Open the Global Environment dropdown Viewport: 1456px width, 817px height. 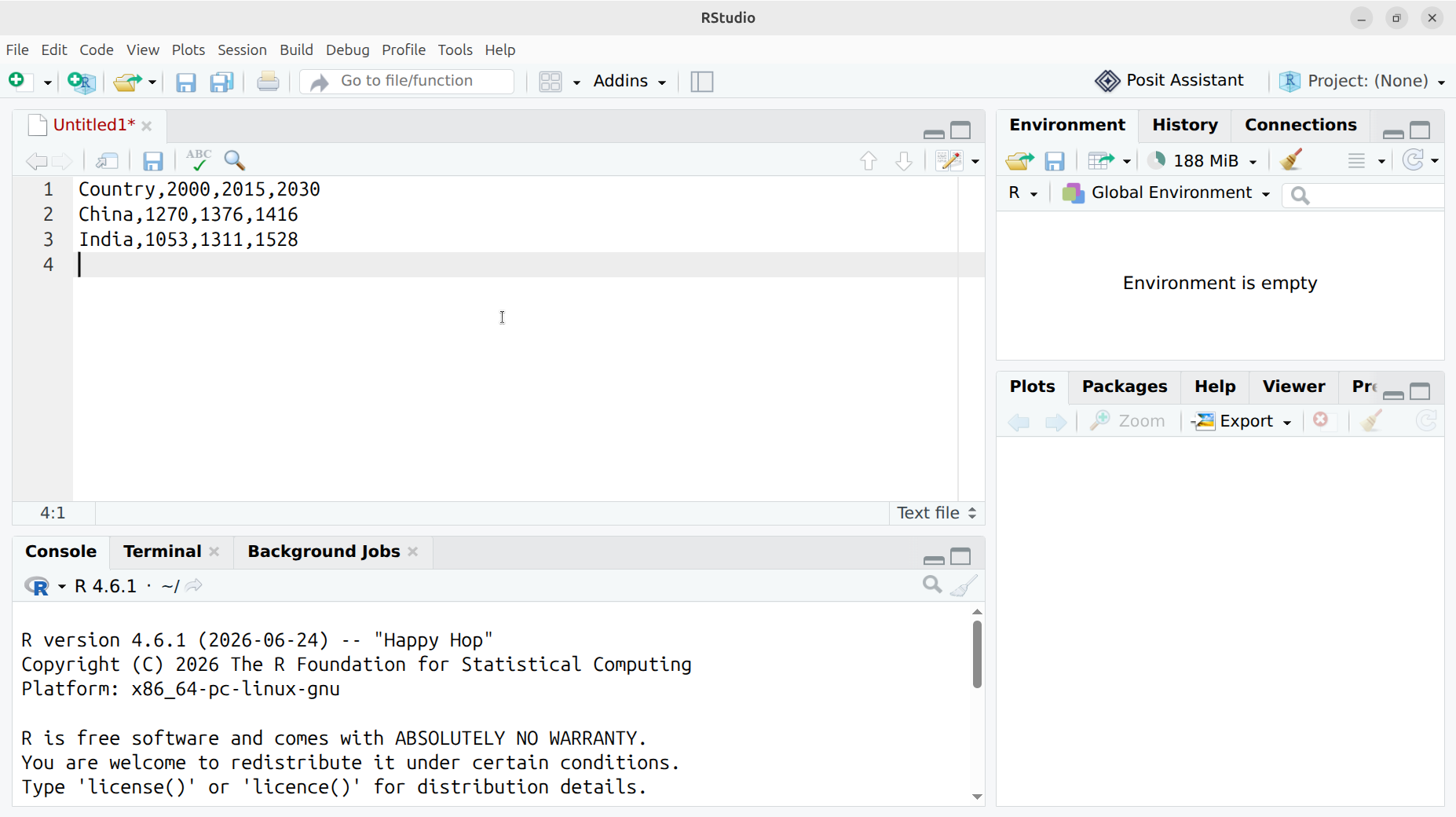click(1166, 193)
